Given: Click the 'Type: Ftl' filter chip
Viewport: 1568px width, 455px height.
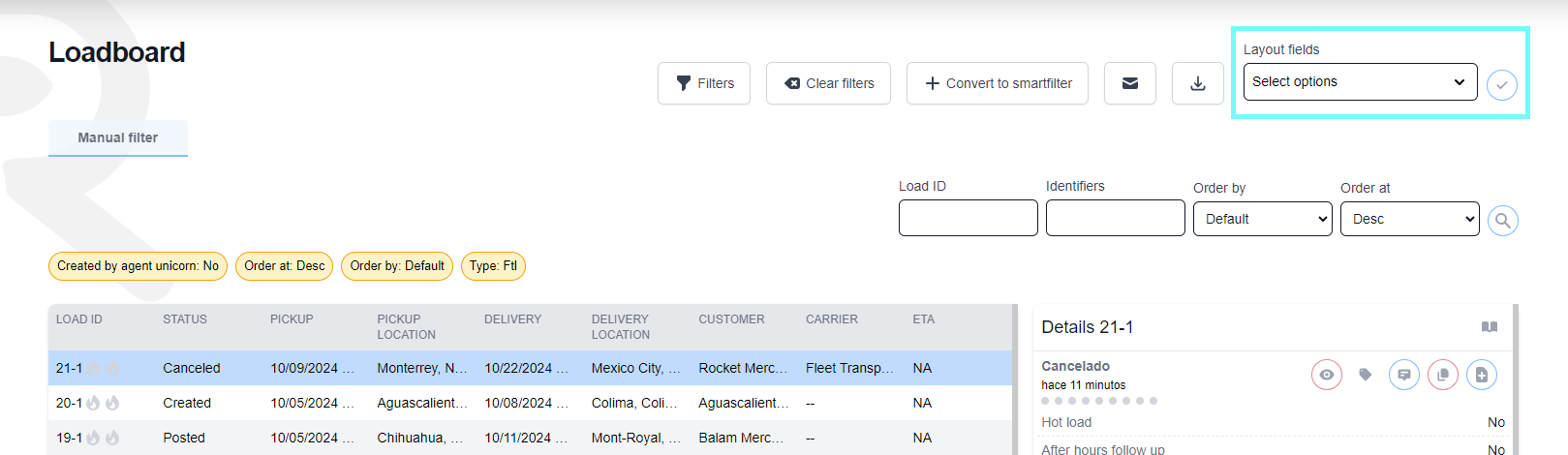Looking at the screenshot, I should (493, 266).
